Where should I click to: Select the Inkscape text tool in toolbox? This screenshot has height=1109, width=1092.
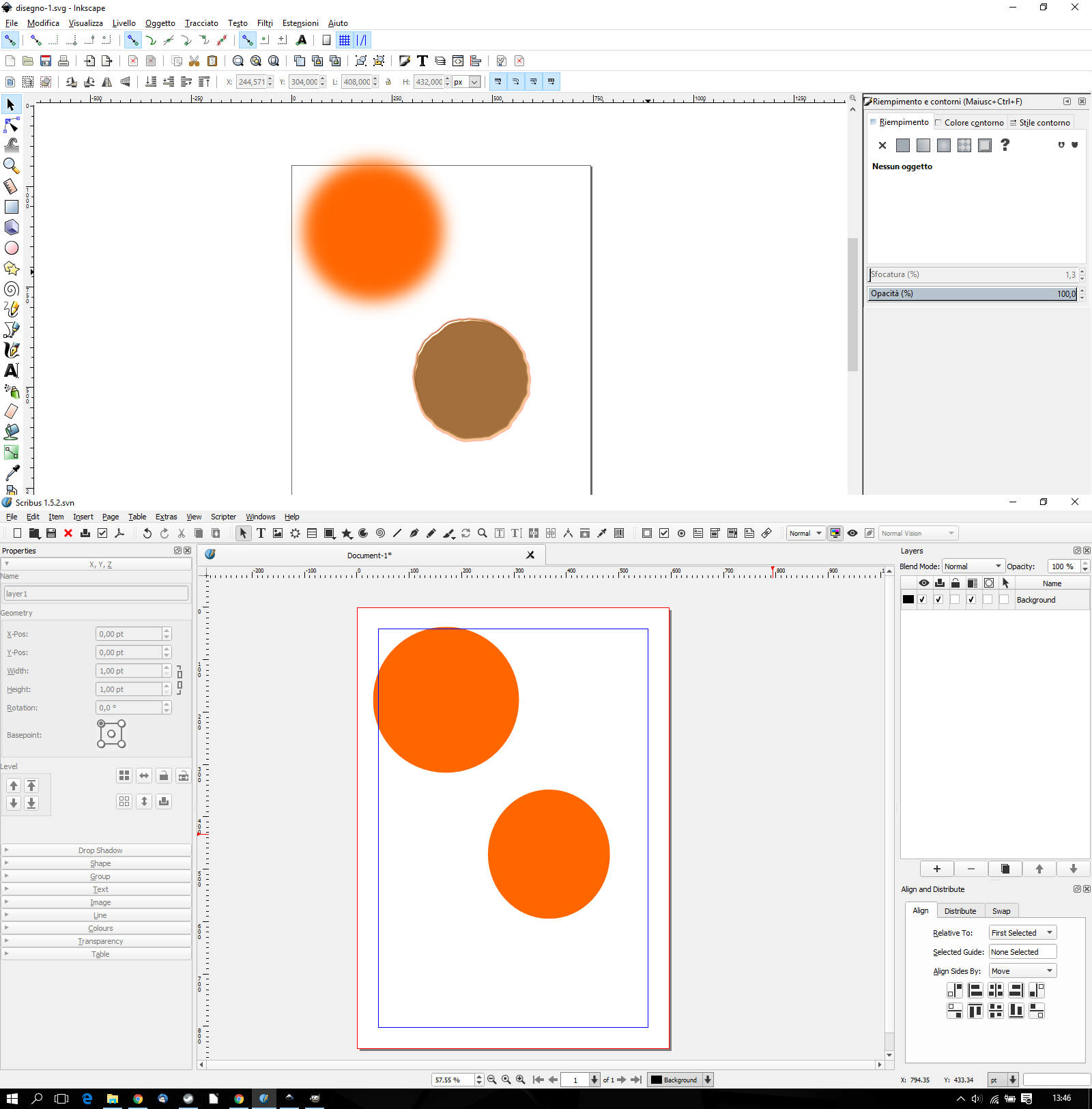pos(12,371)
